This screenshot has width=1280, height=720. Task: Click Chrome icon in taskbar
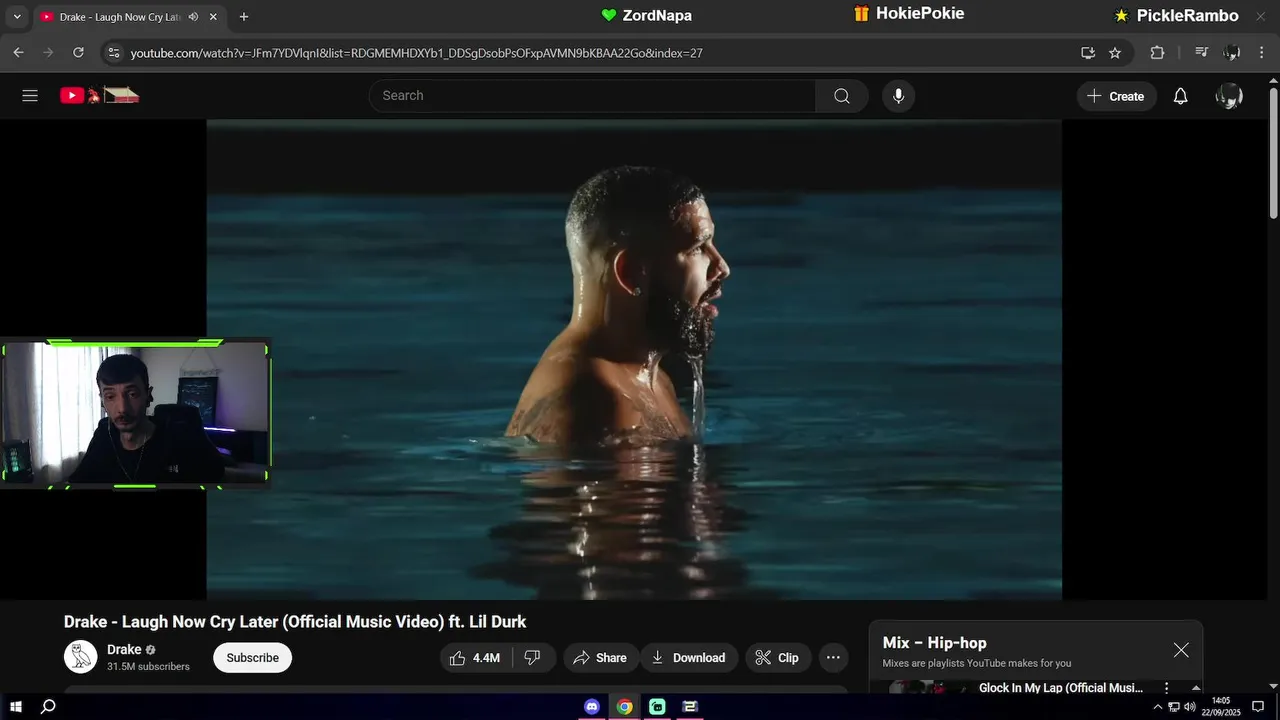pyautogui.click(x=625, y=707)
